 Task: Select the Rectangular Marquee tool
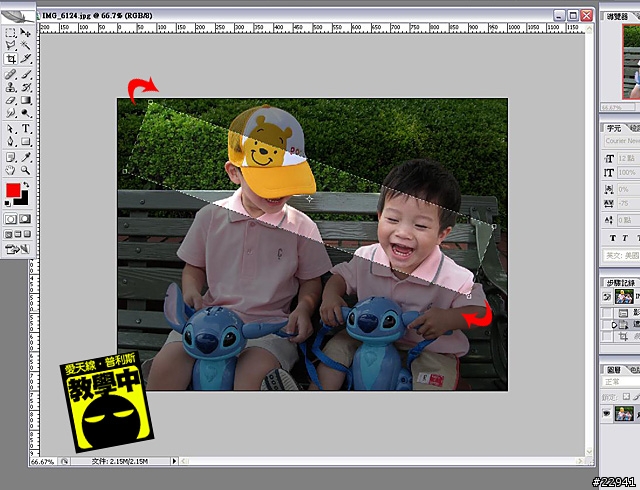pos(11,33)
